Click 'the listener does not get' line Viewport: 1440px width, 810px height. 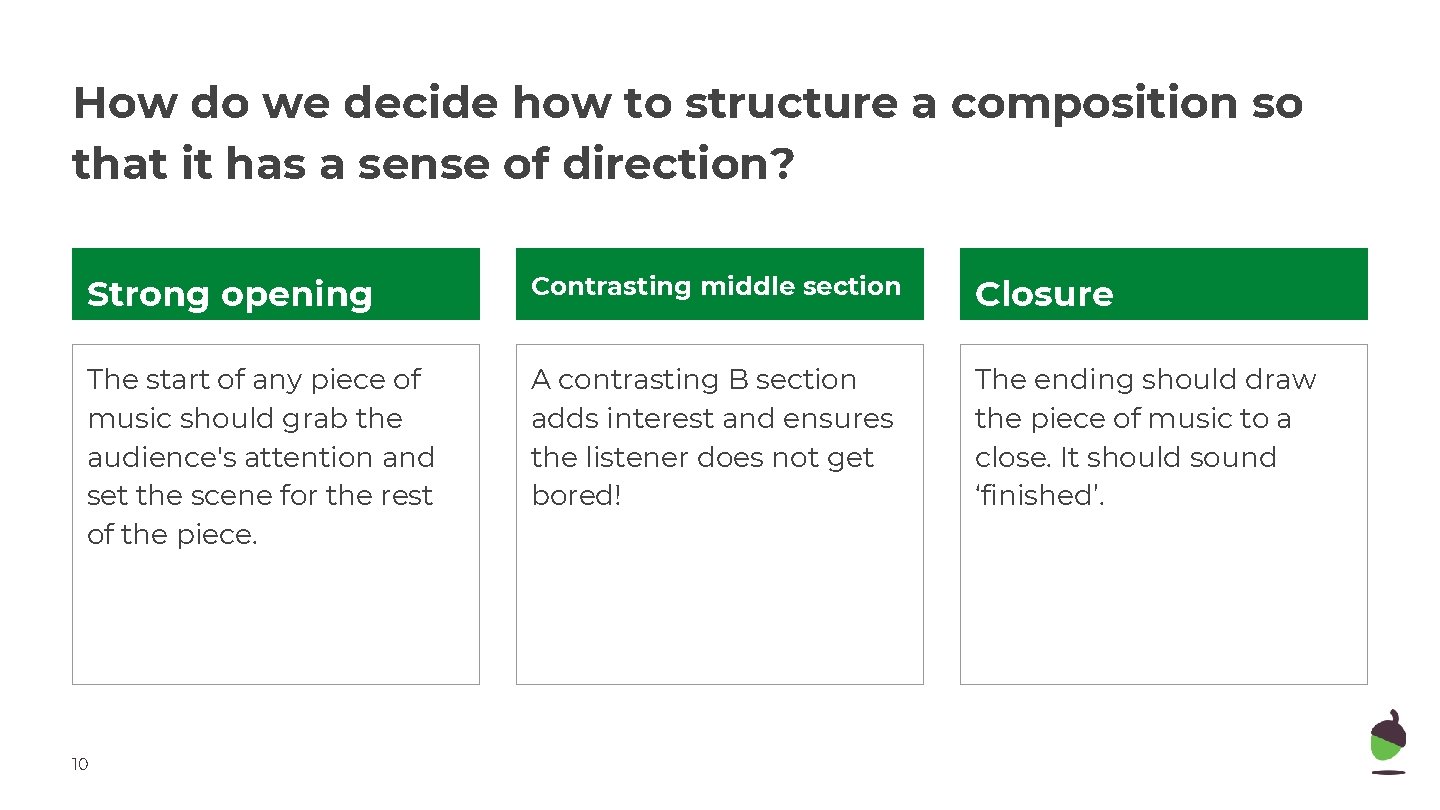[x=702, y=458]
